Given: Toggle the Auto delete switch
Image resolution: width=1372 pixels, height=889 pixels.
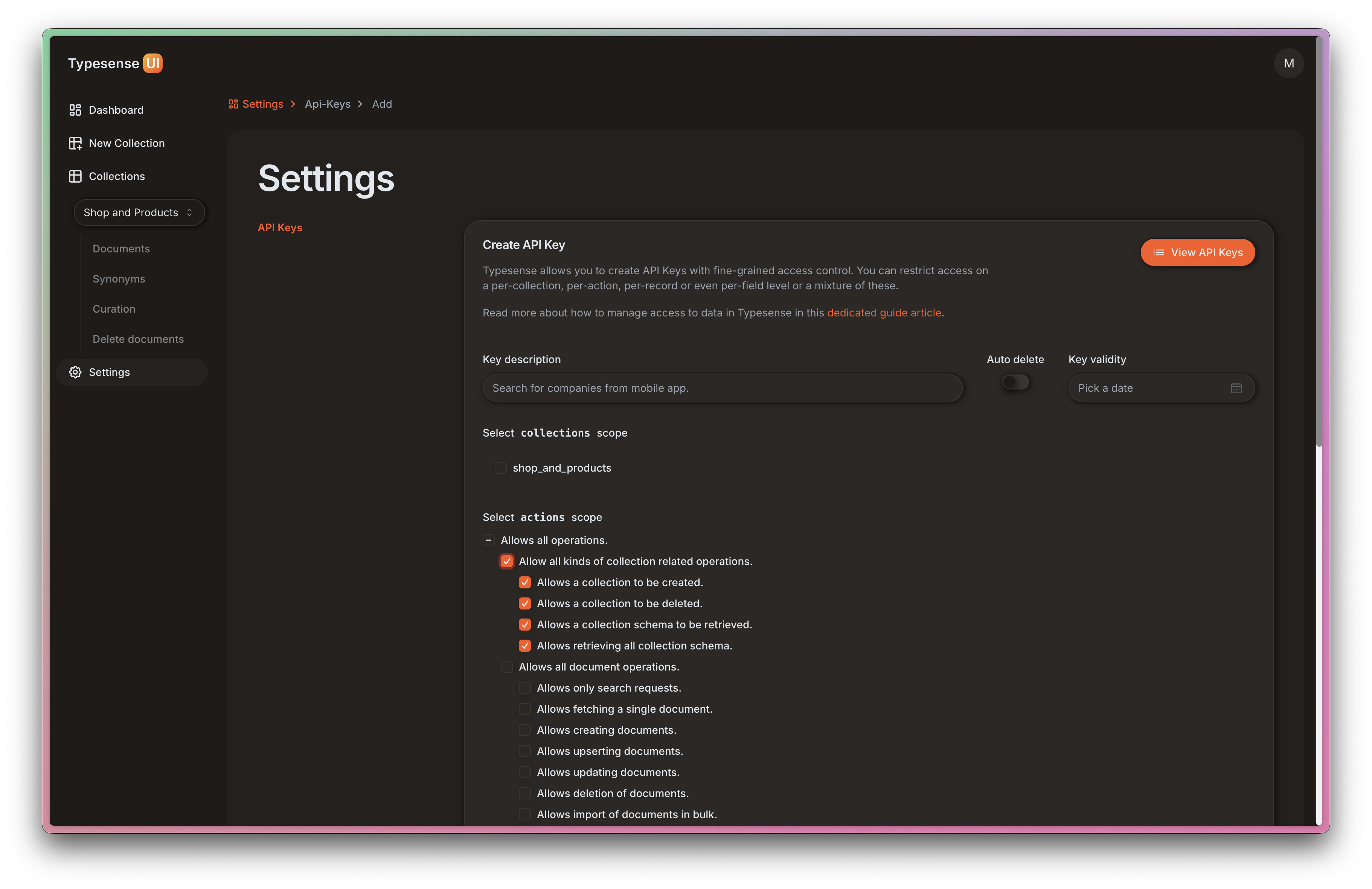Looking at the screenshot, I should click(x=1015, y=382).
